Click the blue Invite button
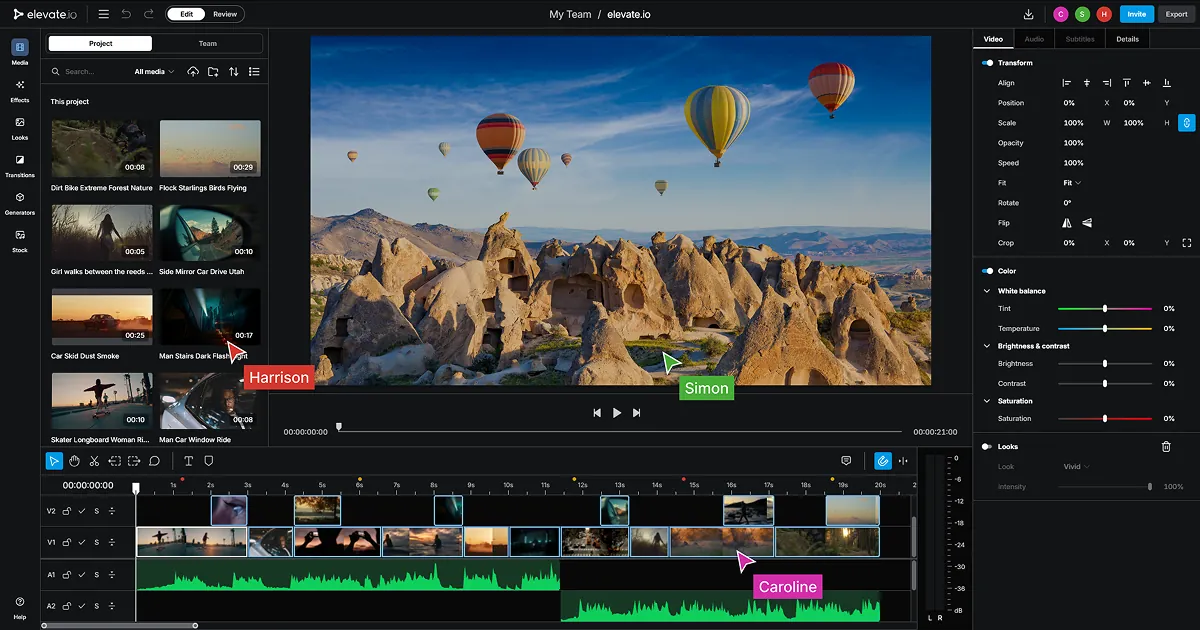The height and width of the screenshot is (630, 1200). [1136, 14]
